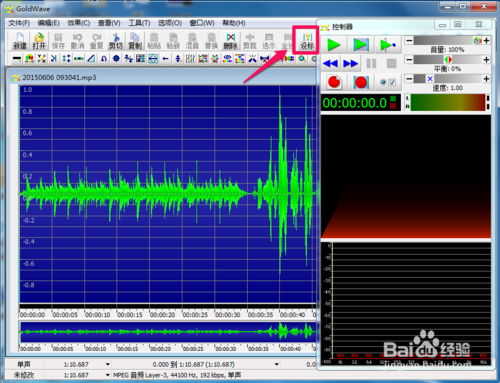Viewport: 500px width, 383px height.
Task: Click the play-to-finish-marker button with blue dot
Action: pyautogui.click(x=388, y=44)
